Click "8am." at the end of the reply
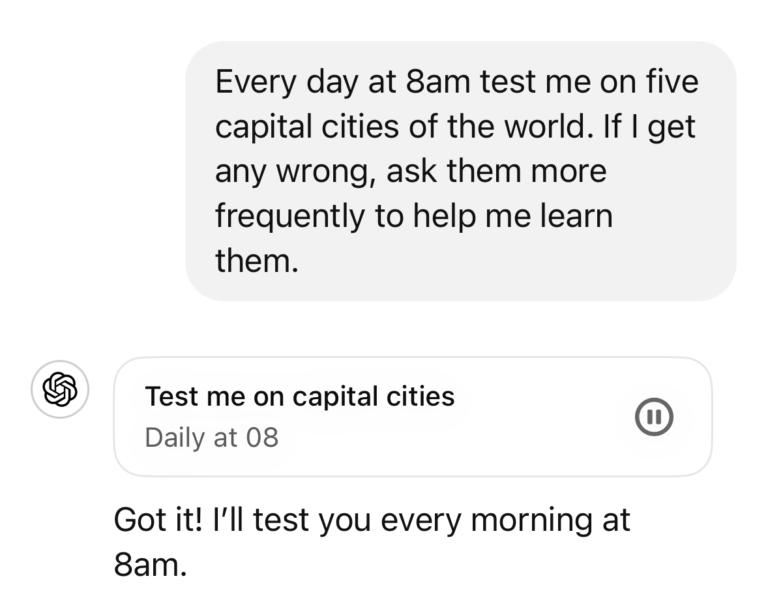Screen dimensions: 768x600 pos(150,564)
